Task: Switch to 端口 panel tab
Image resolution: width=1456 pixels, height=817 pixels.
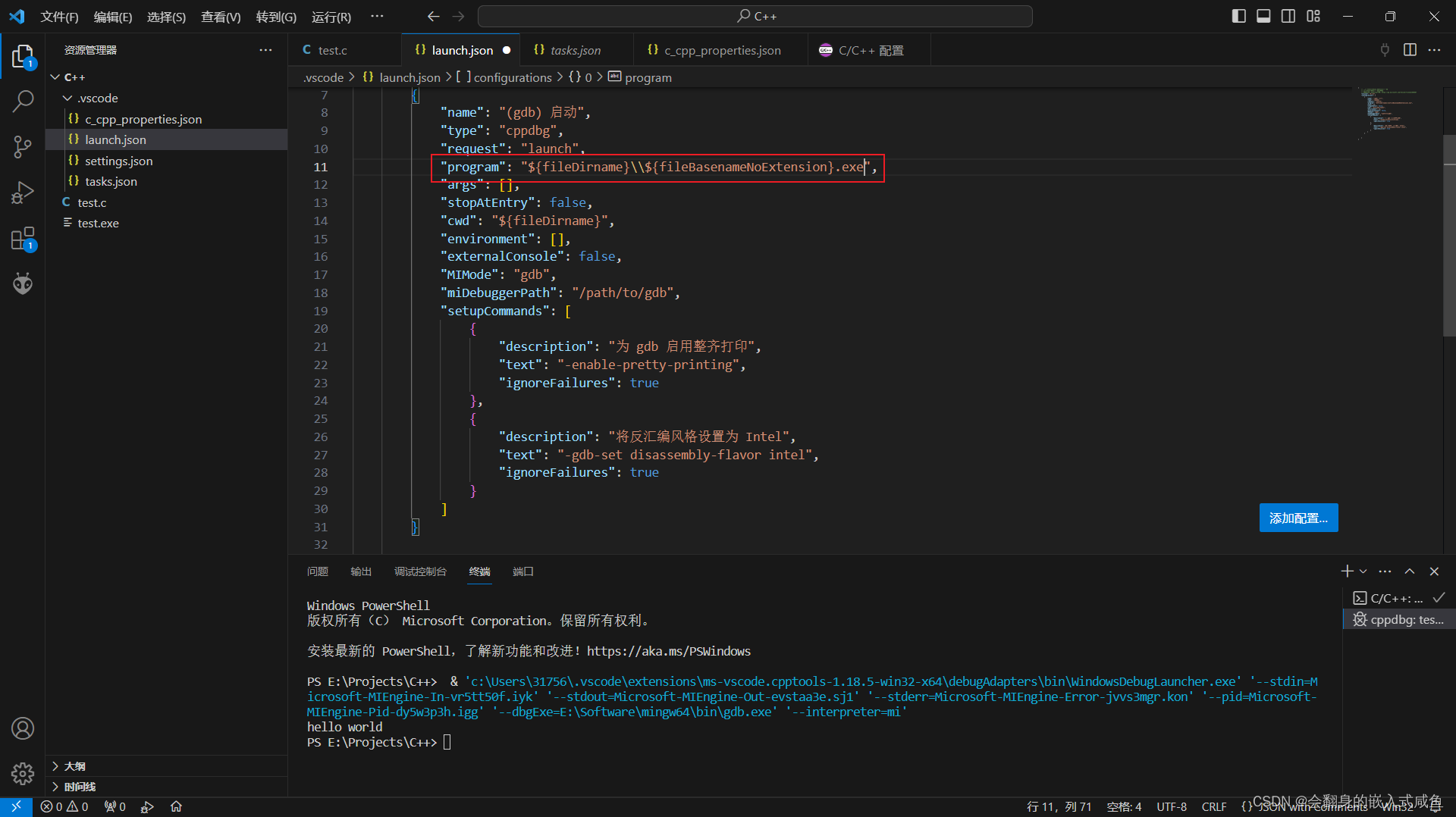Action: coord(523,571)
